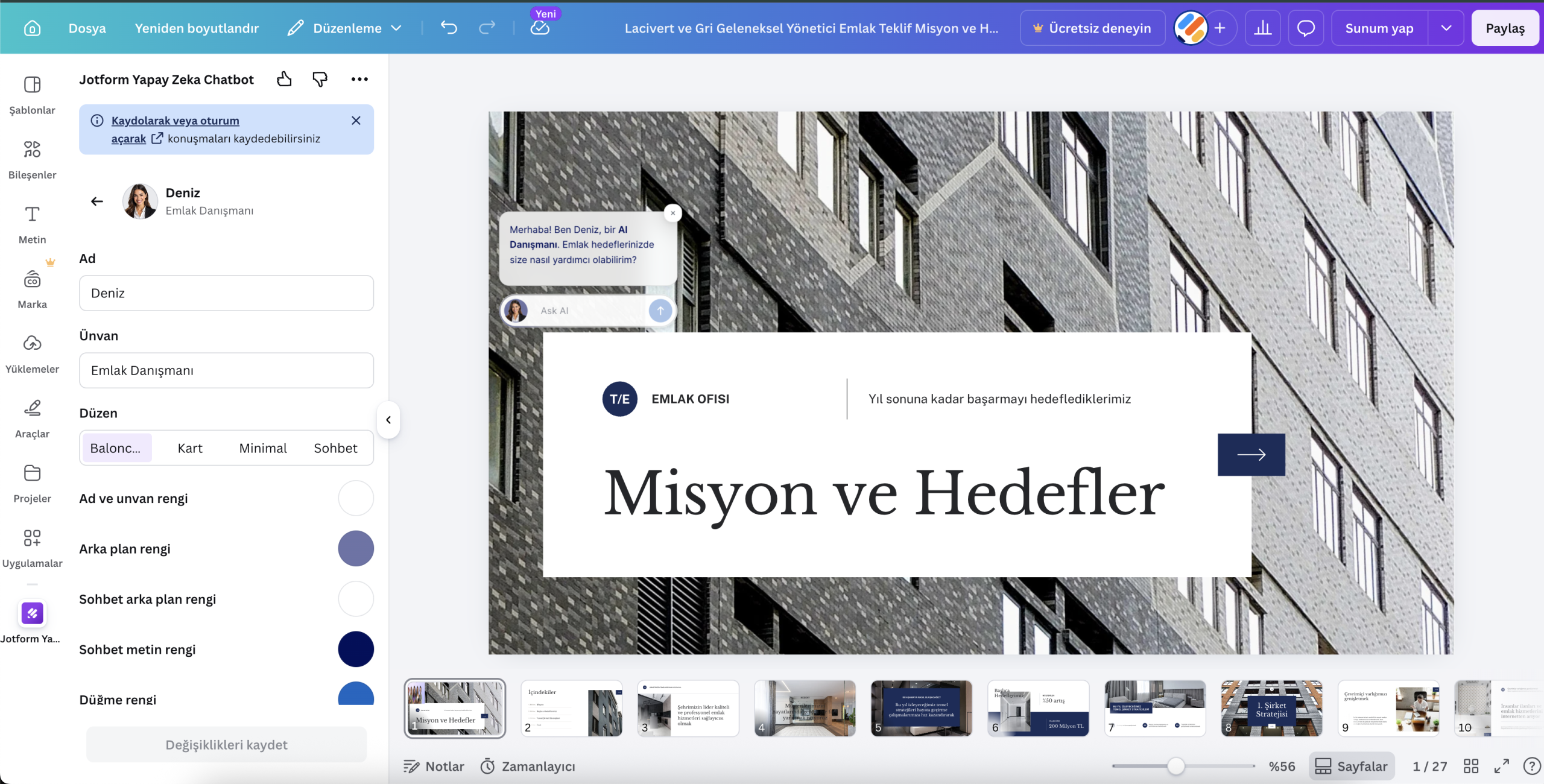Select the Bileşenler sidebar icon
This screenshot has height=784, width=1544.
pyautogui.click(x=32, y=158)
